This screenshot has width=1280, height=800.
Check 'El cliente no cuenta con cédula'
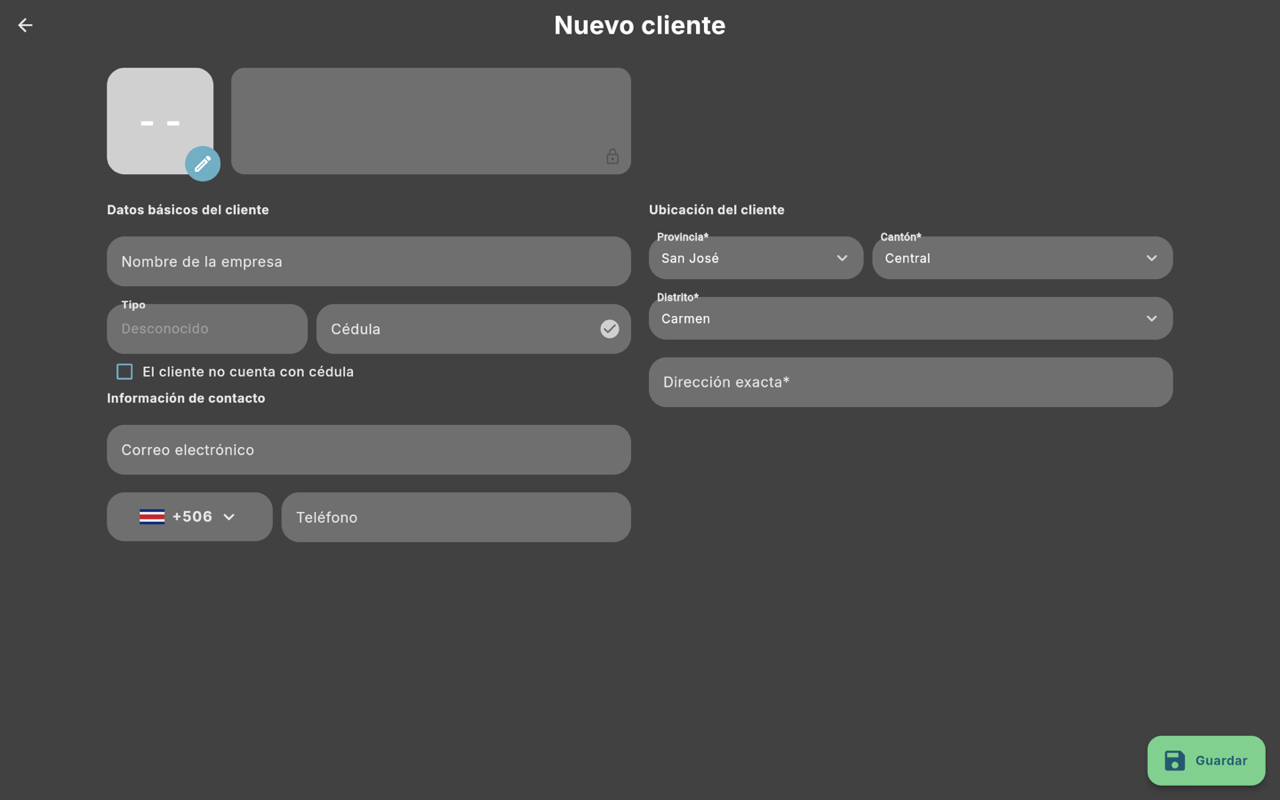125,372
